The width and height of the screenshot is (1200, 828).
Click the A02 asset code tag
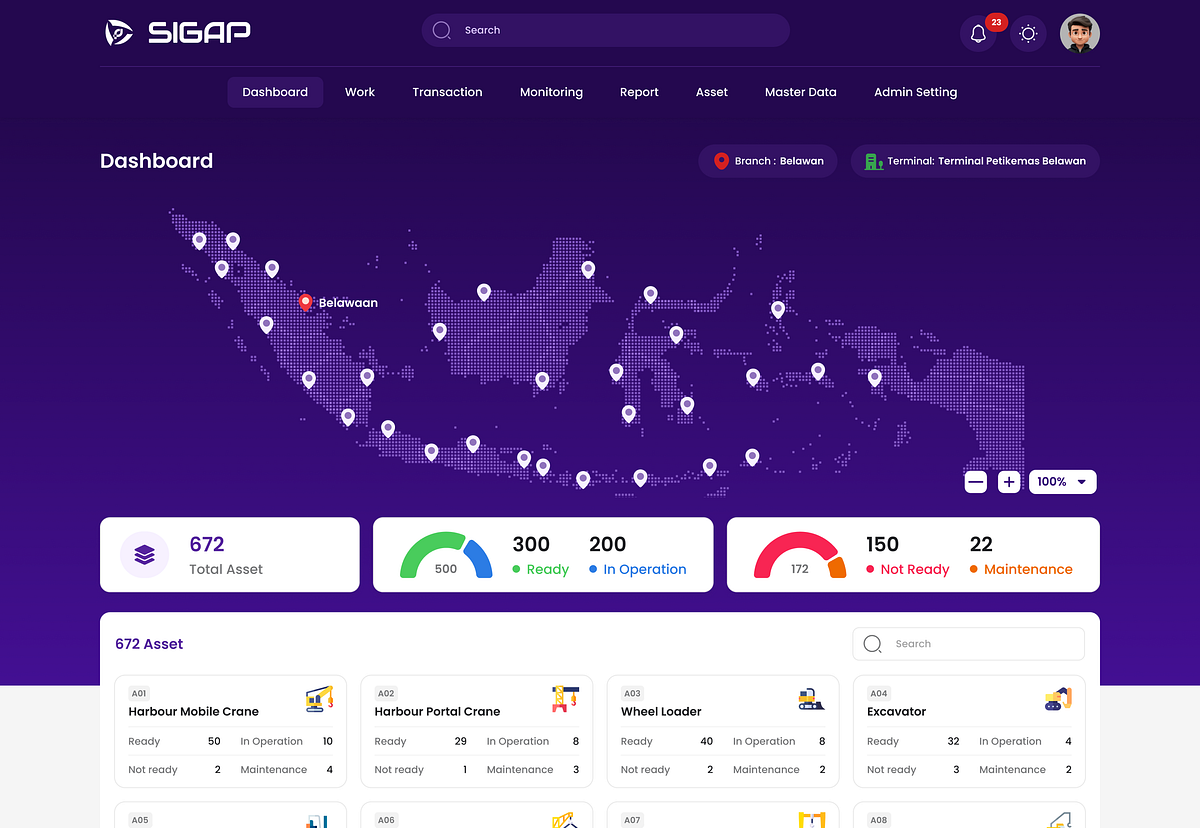point(386,693)
